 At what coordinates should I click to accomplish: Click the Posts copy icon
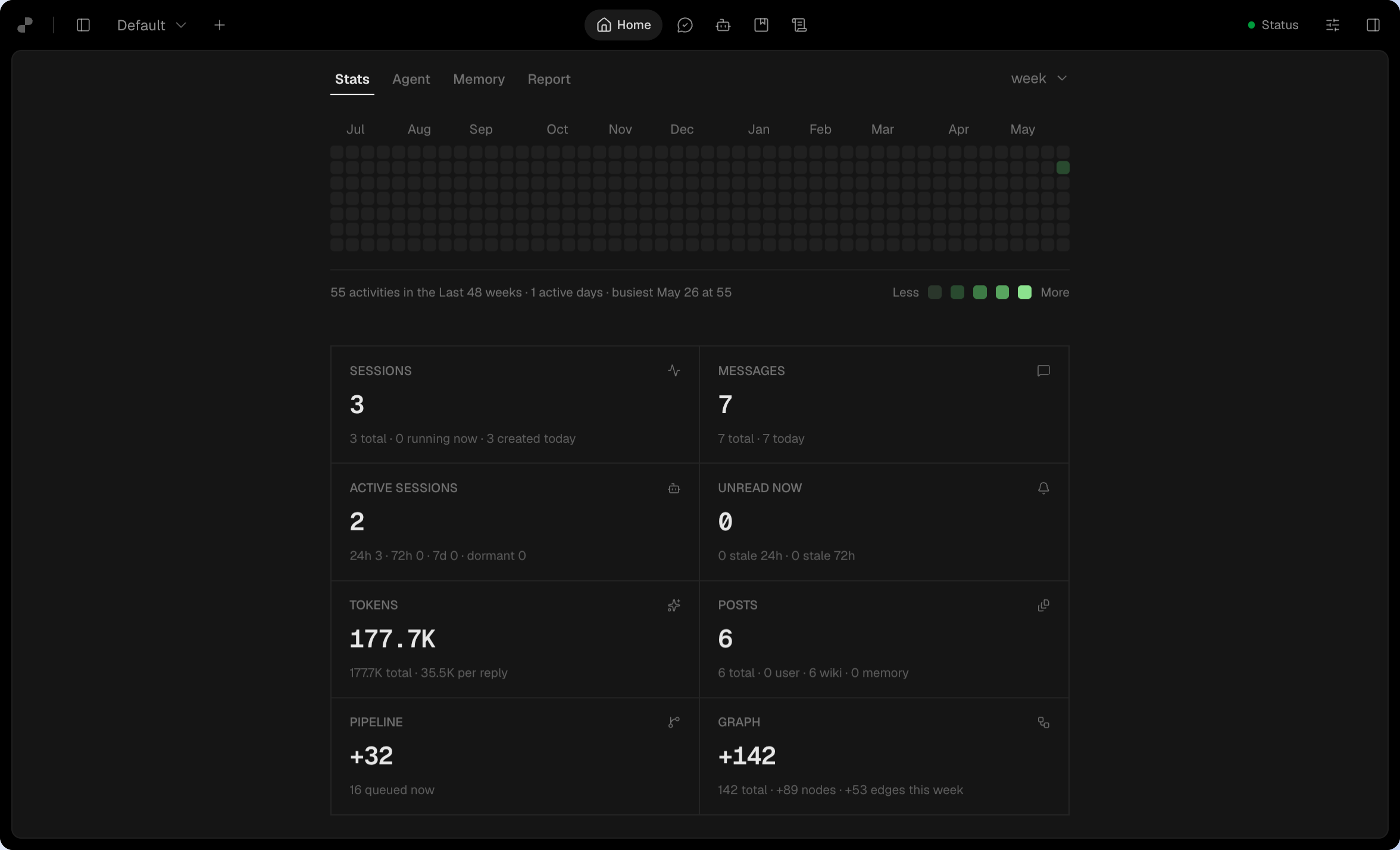[x=1043, y=605]
